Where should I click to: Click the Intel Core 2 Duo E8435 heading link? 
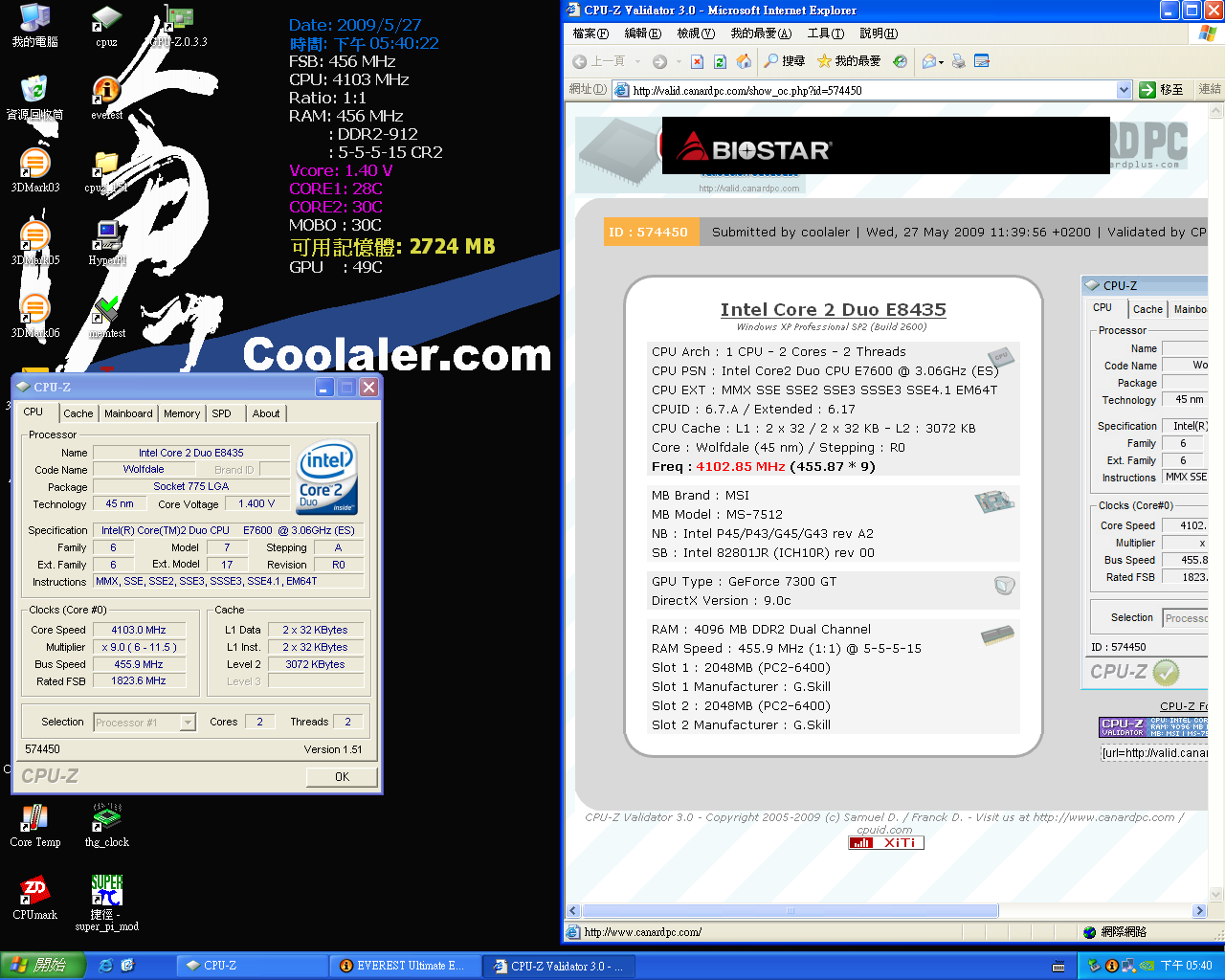coord(833,309)
